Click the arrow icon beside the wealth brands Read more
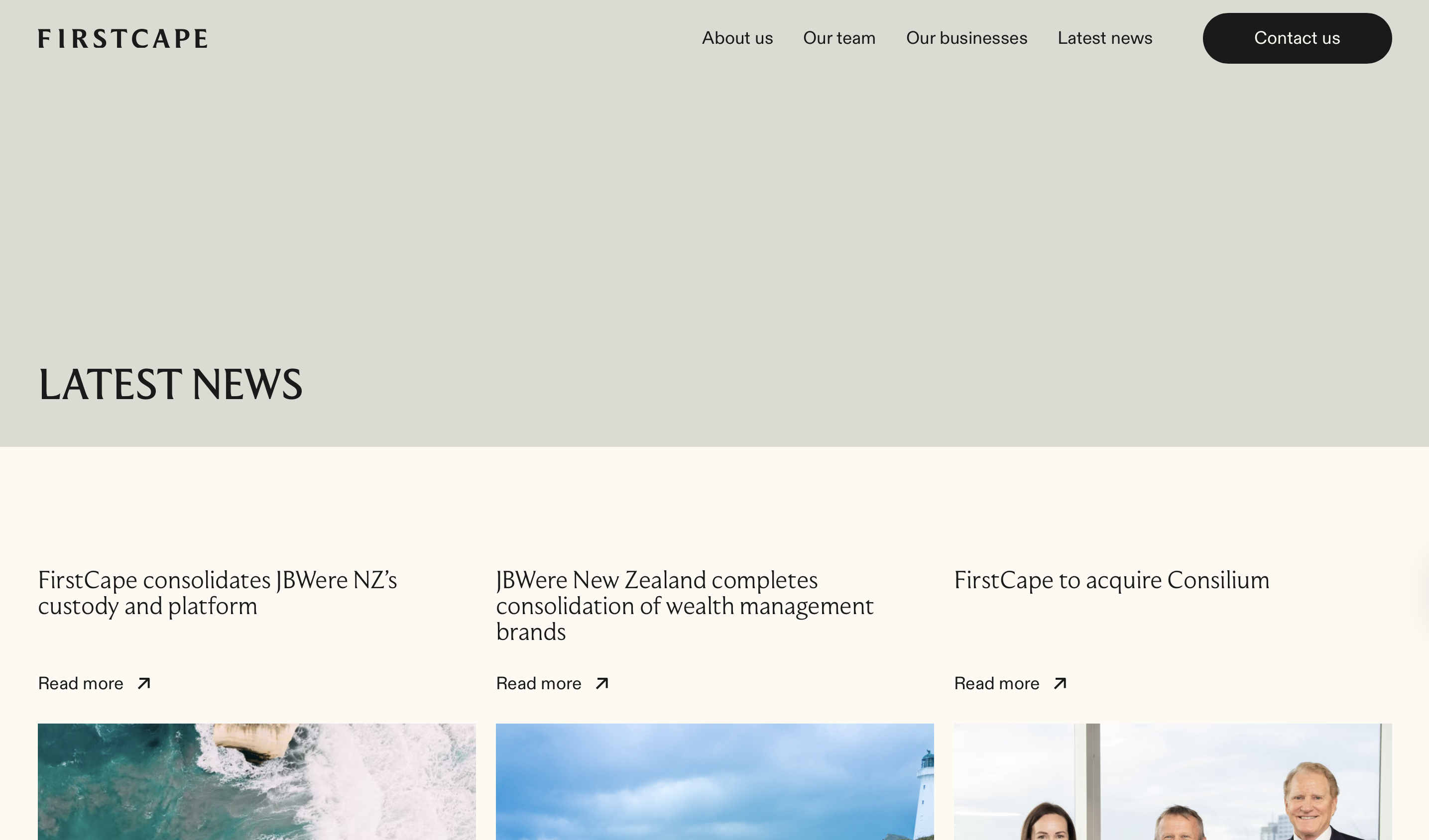The image size is (1429, 840). click(602, 684)
